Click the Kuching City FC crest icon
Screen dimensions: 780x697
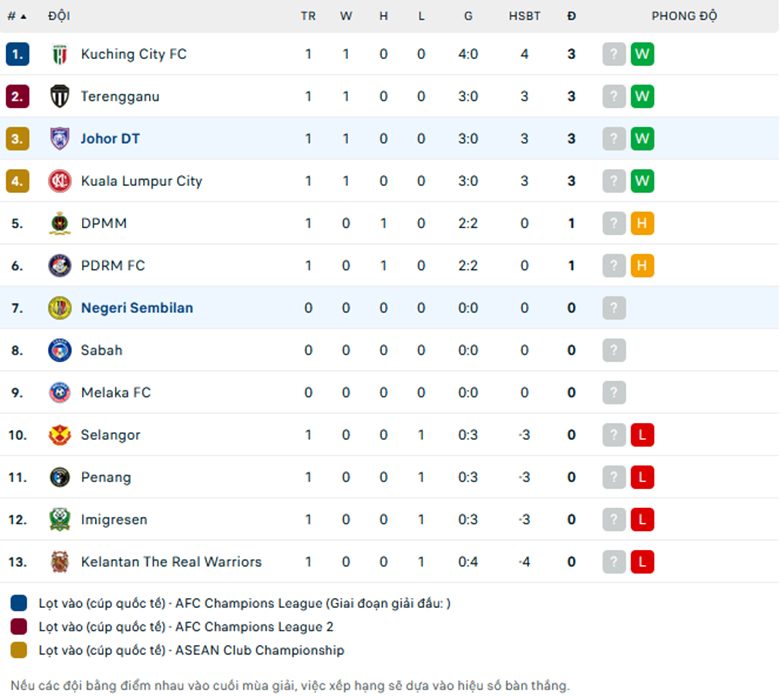pyautogui.click(x=60, y=54)
